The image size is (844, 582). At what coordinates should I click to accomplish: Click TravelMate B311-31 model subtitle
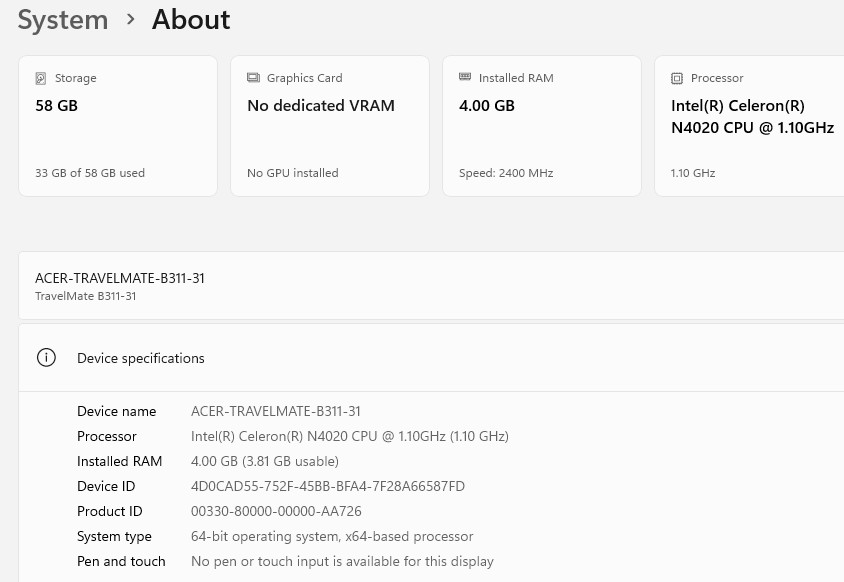click(x=86, y=296)
